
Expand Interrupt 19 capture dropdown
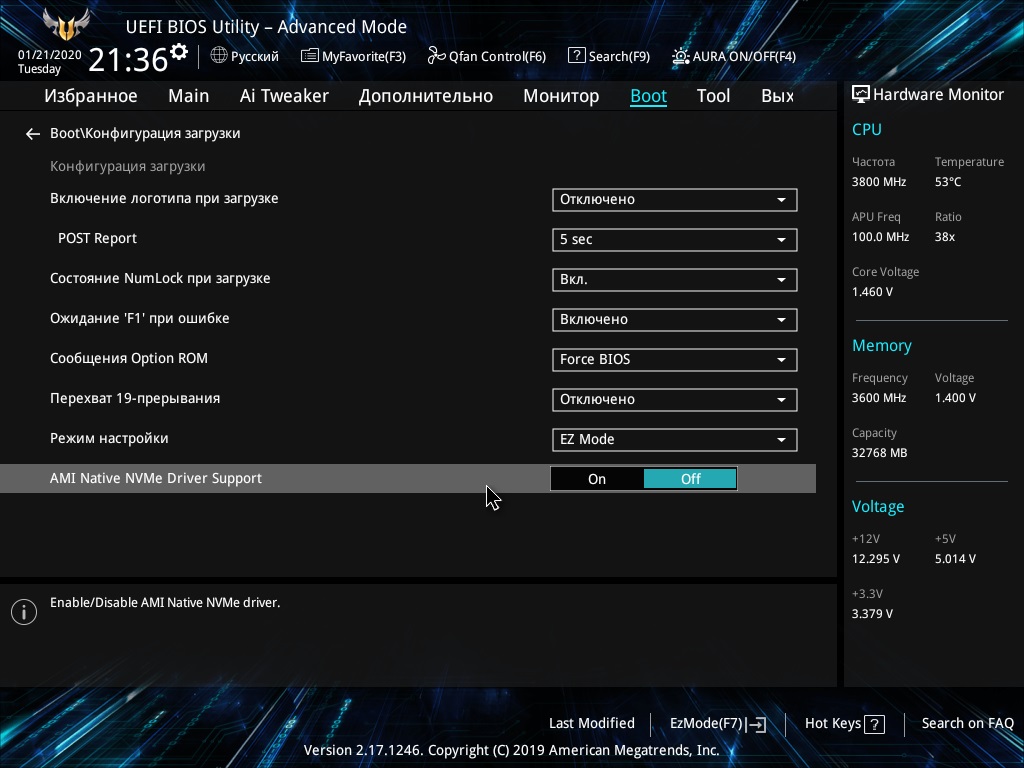(x=675, y=400)
